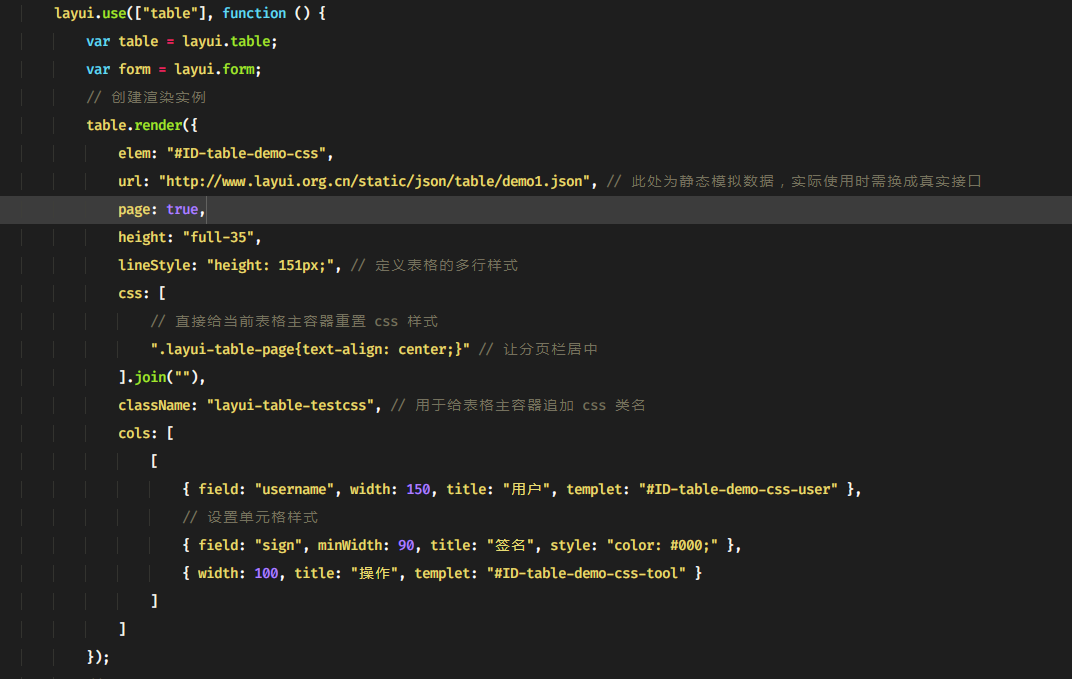Click the "layui-table-testcss" className string

(291, 405)
